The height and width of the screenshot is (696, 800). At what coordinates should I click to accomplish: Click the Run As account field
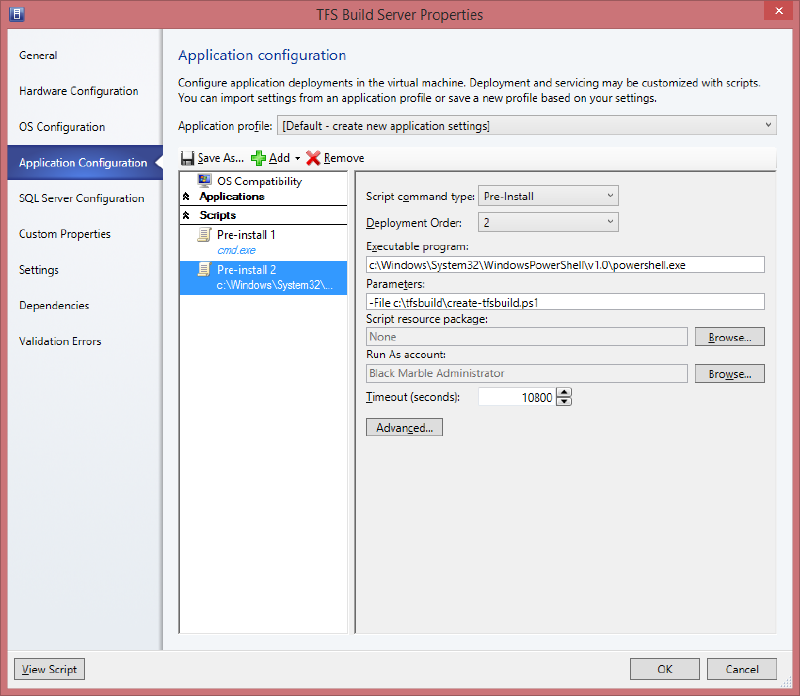[x=527, y=374]
